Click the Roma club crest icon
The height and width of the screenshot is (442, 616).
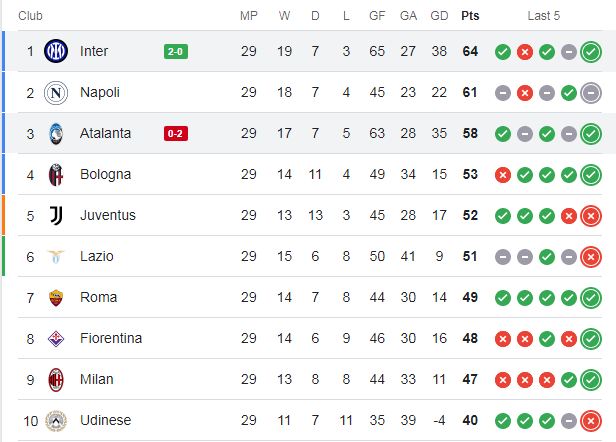pyautogui.click(x=56, y=298)
